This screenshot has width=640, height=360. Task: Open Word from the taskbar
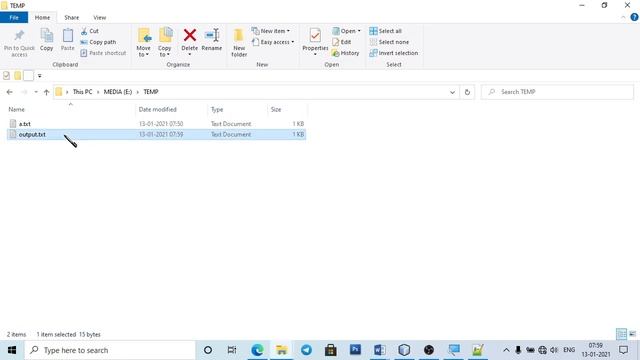(x=380, y=350)
